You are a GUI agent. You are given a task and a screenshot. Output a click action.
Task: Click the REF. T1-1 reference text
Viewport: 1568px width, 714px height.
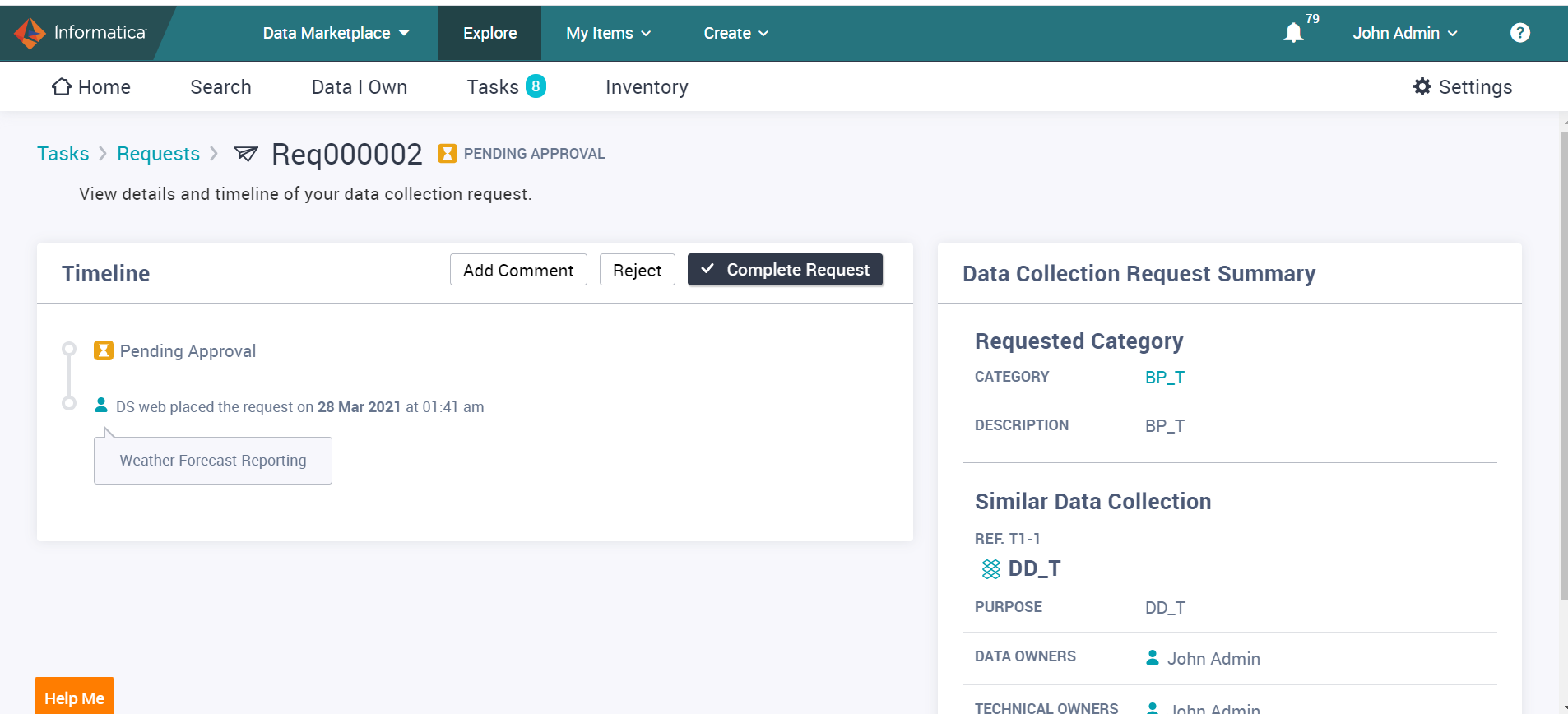click(1008, 538)
